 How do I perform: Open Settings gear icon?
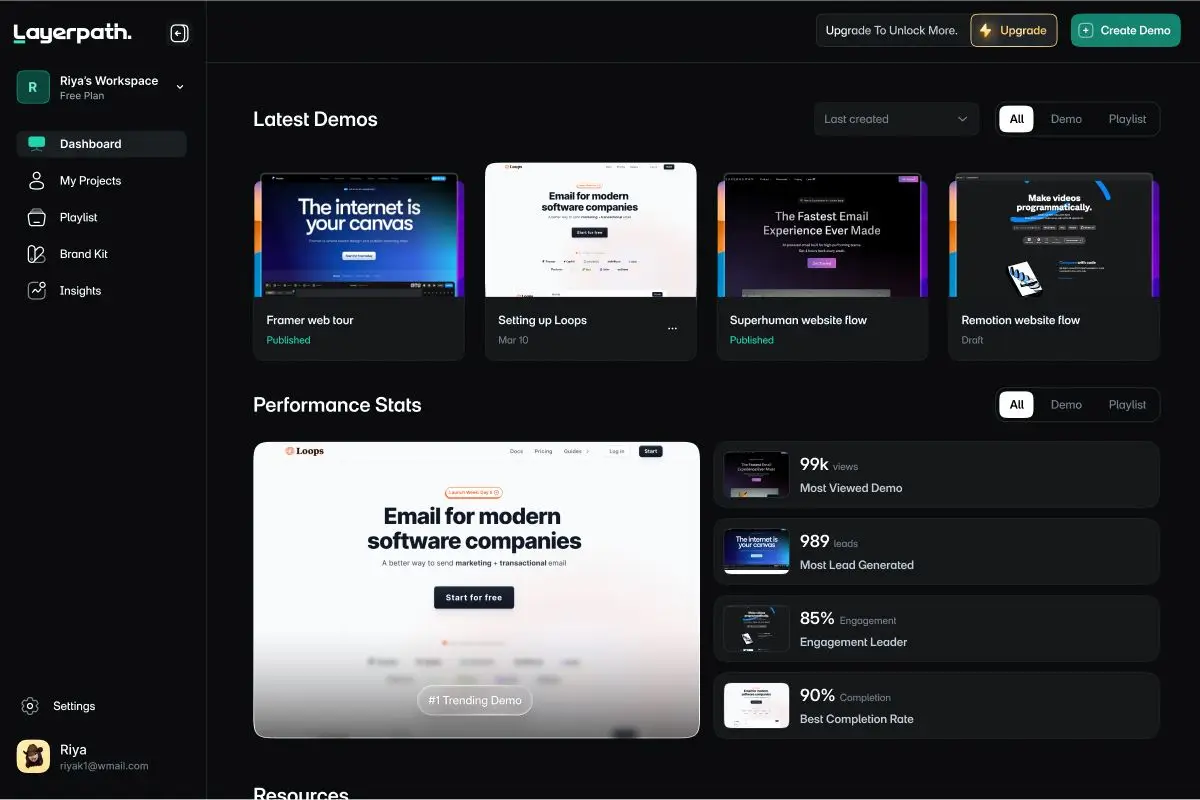(30, 706)
